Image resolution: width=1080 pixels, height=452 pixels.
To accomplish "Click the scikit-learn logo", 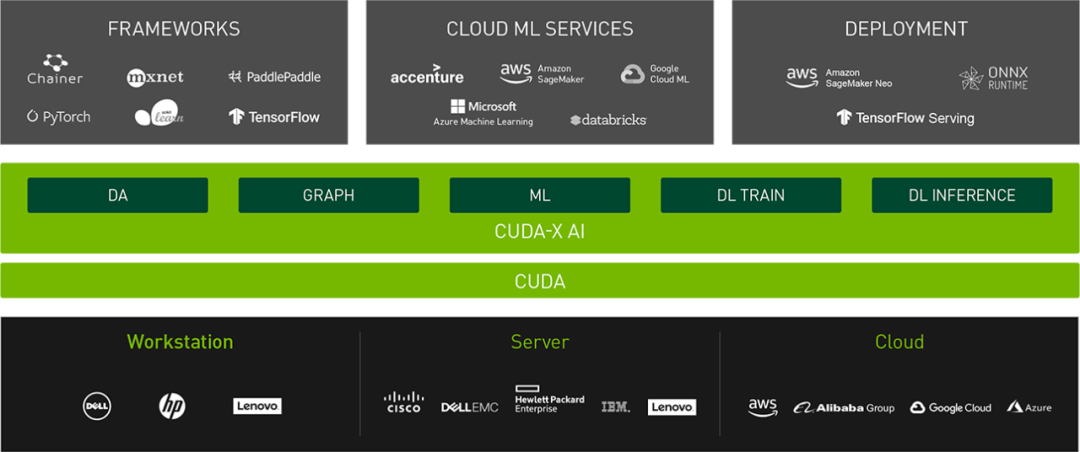I will click(x=159, y=114).
